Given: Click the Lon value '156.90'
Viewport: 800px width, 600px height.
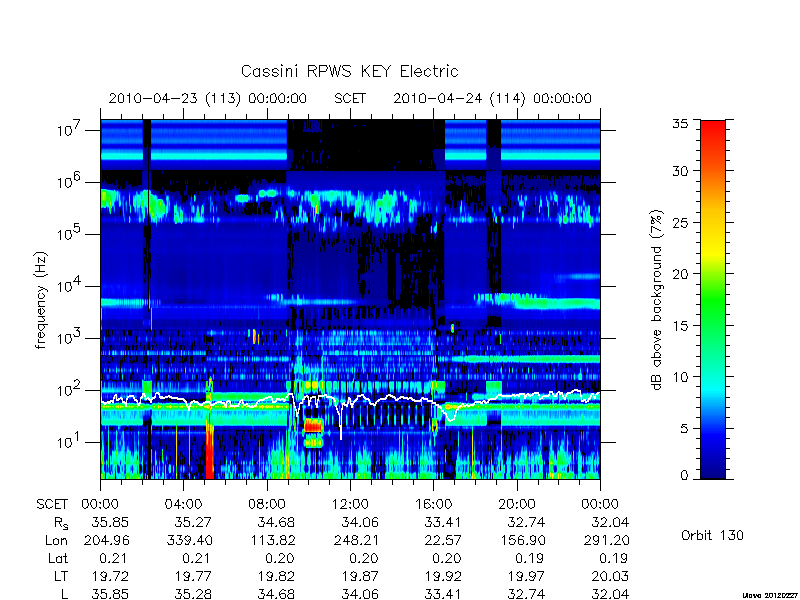Looking at the screenshot, I should tap(521, 540).
